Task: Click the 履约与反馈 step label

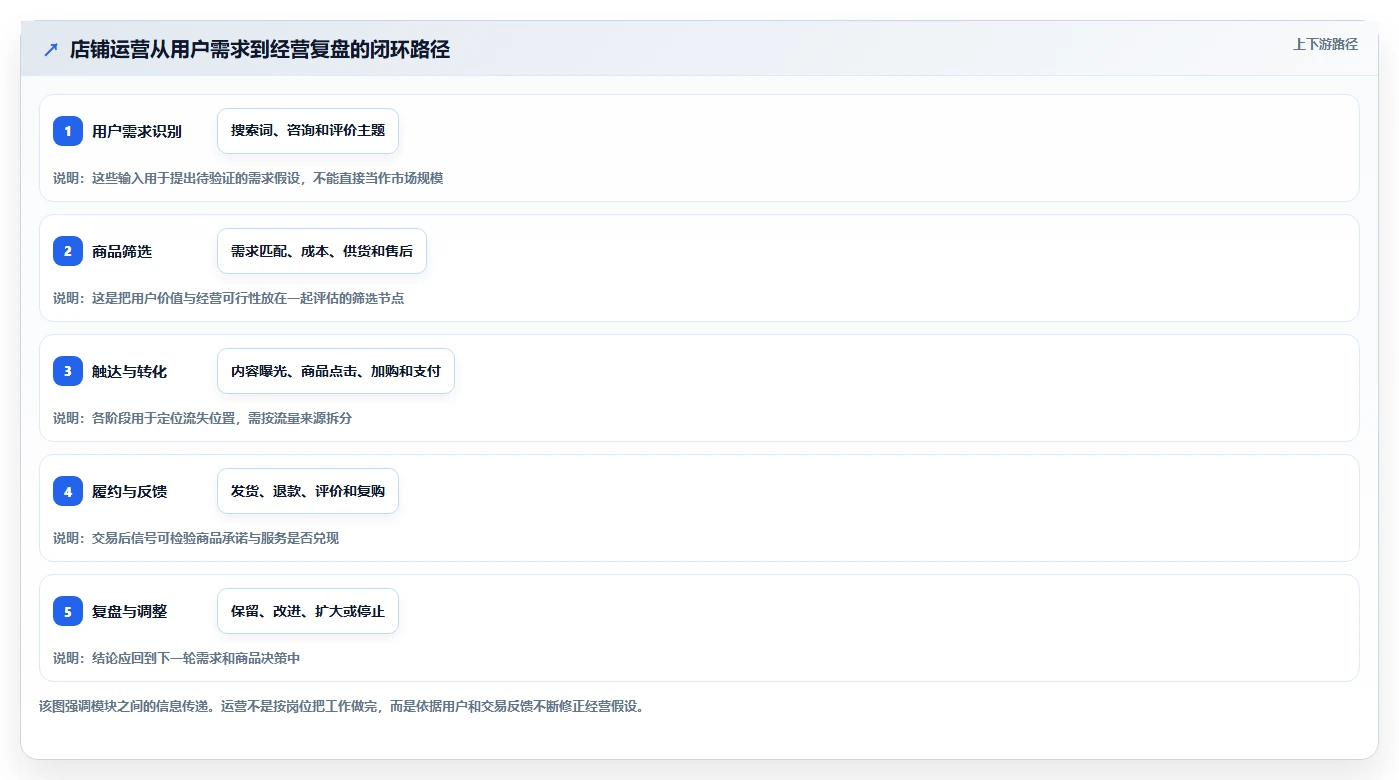Action: point(129,491)
